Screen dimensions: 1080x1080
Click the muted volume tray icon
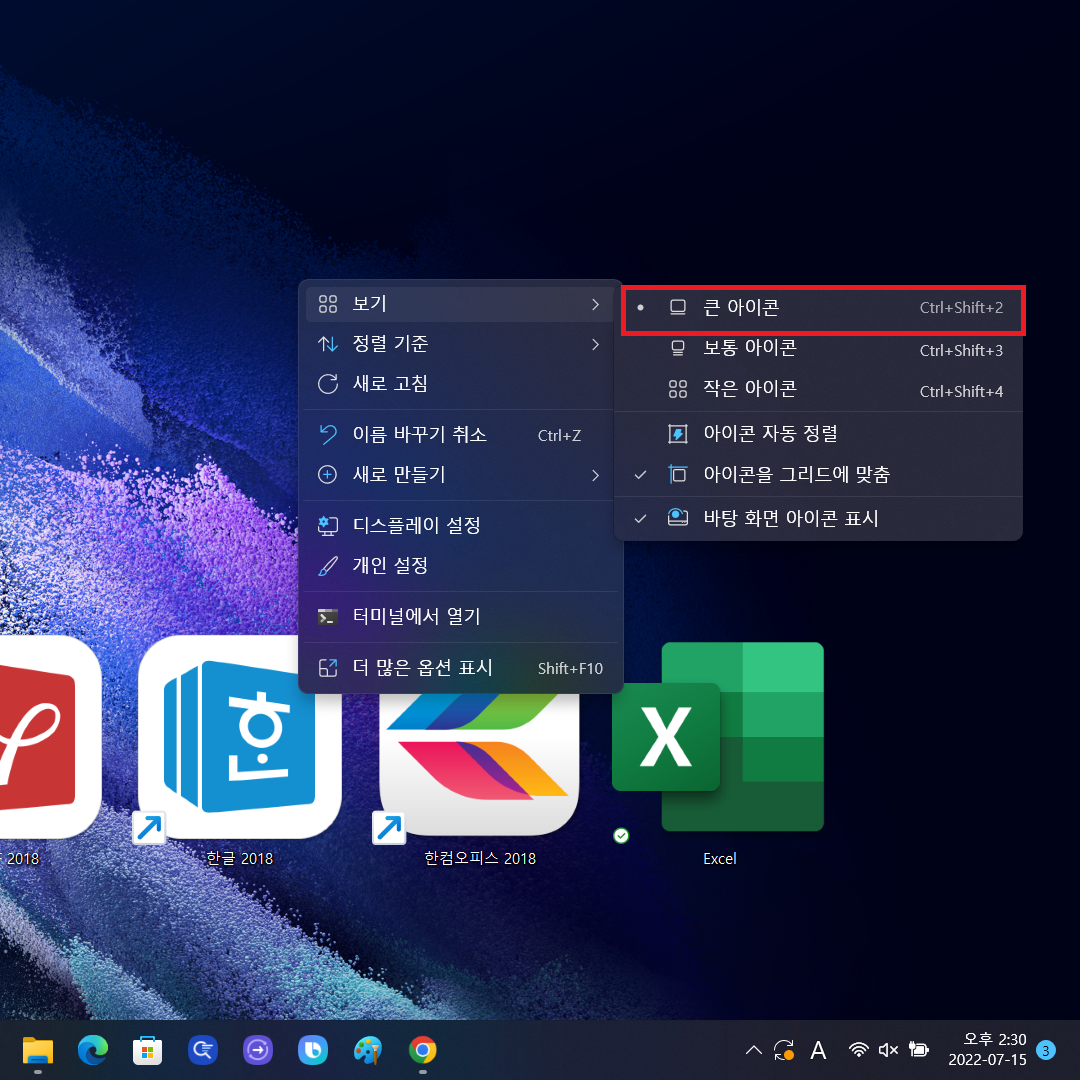pyautogui.click(x=889, y=1050)
